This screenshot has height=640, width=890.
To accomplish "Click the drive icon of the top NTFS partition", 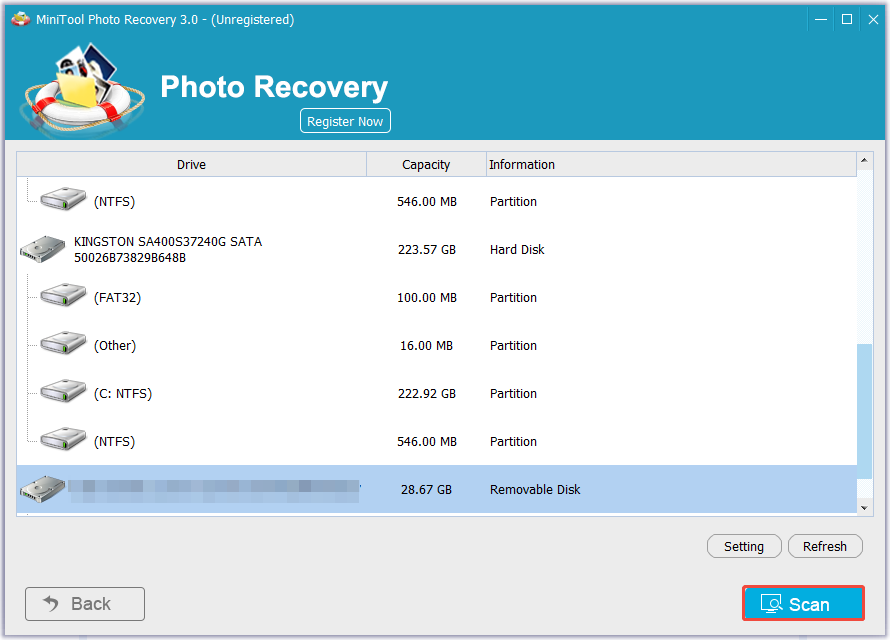I will tap(63, 201).
